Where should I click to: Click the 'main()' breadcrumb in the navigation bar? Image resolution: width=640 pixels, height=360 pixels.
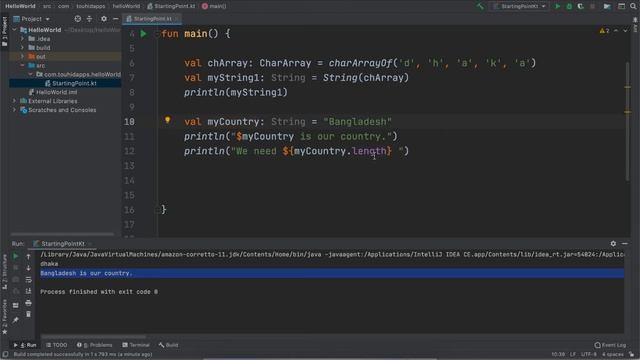tap(214, 6)
